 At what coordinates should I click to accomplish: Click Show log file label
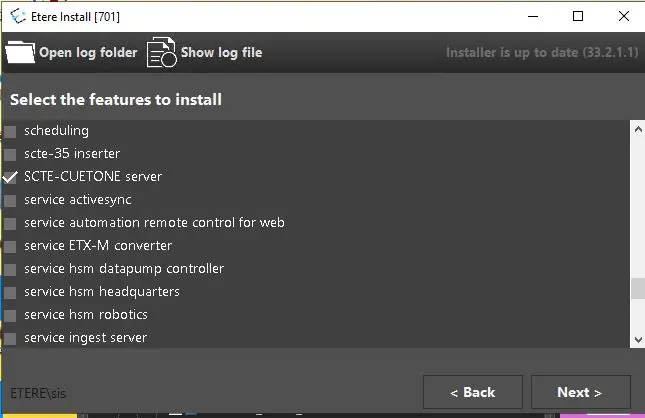[x=221, y=52]
